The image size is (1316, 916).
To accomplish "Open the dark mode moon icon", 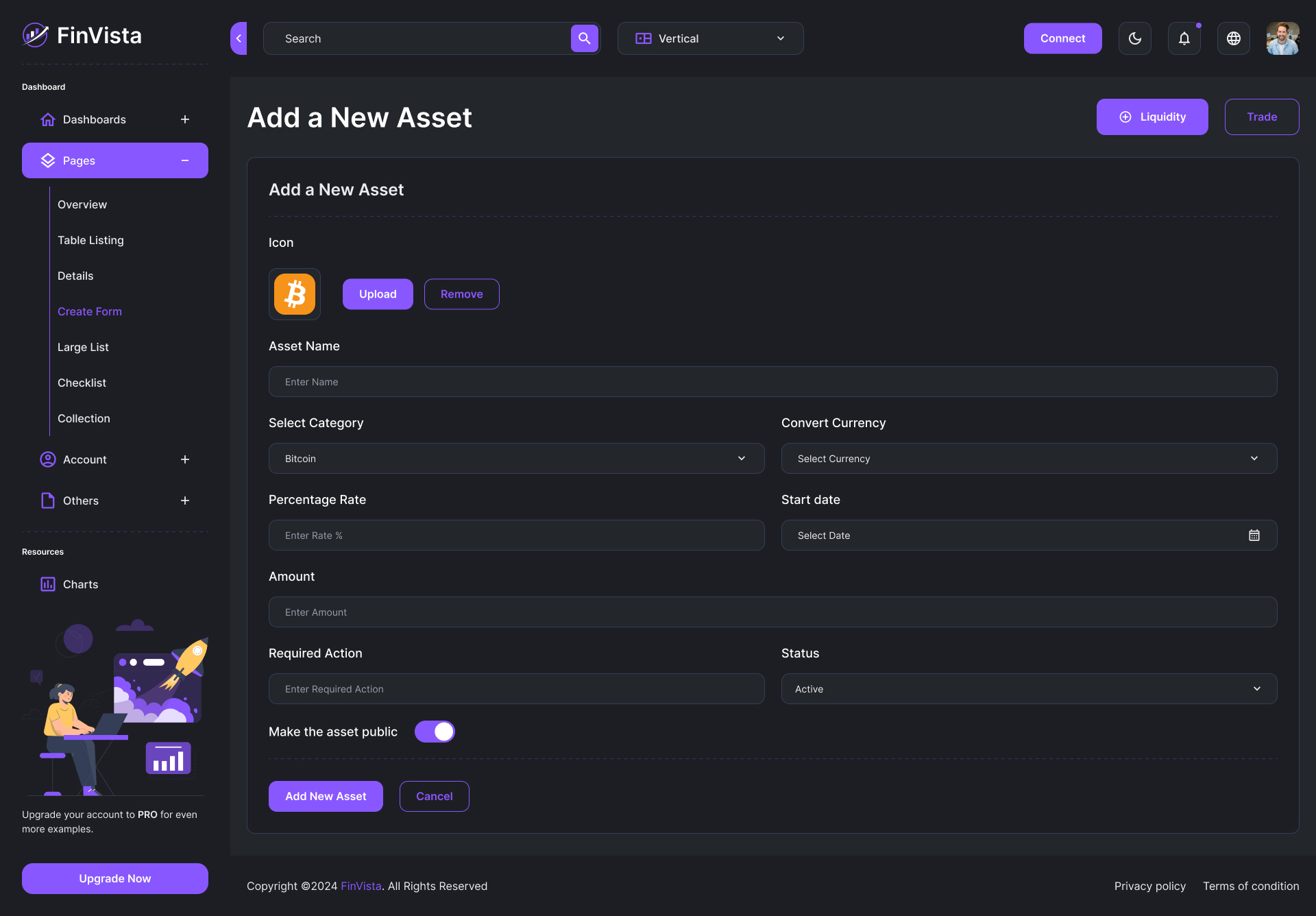I will (x=1134, y=38).
